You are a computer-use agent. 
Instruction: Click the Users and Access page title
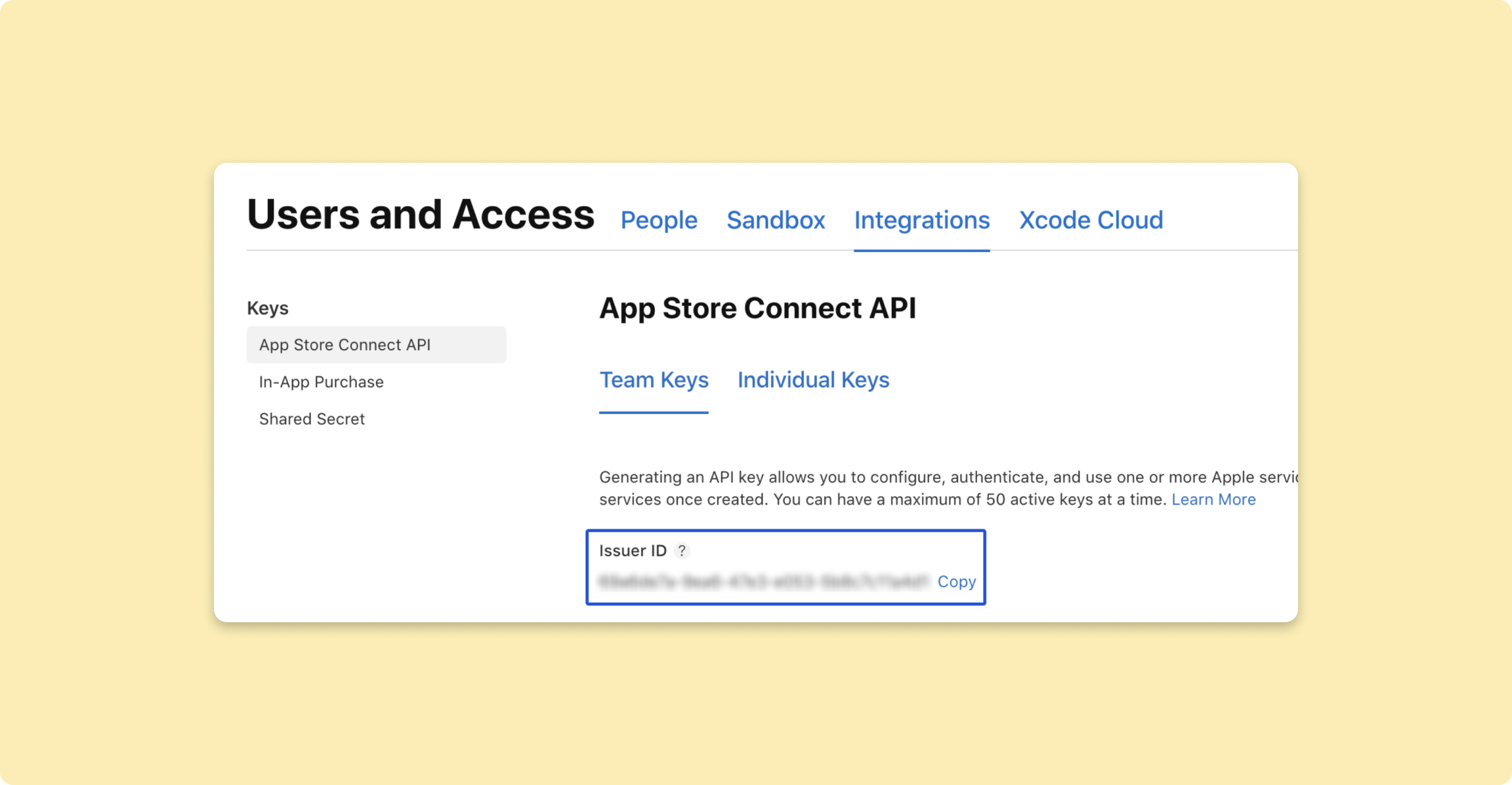coord(421,215)
